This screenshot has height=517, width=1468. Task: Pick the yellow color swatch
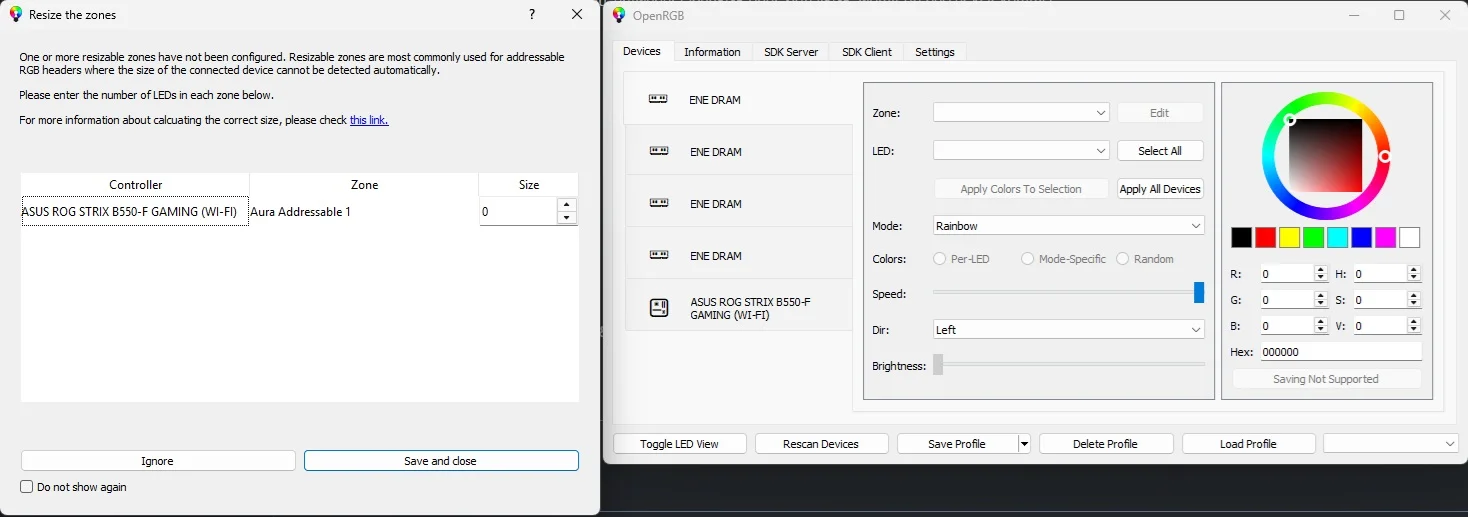[1289, 238]
